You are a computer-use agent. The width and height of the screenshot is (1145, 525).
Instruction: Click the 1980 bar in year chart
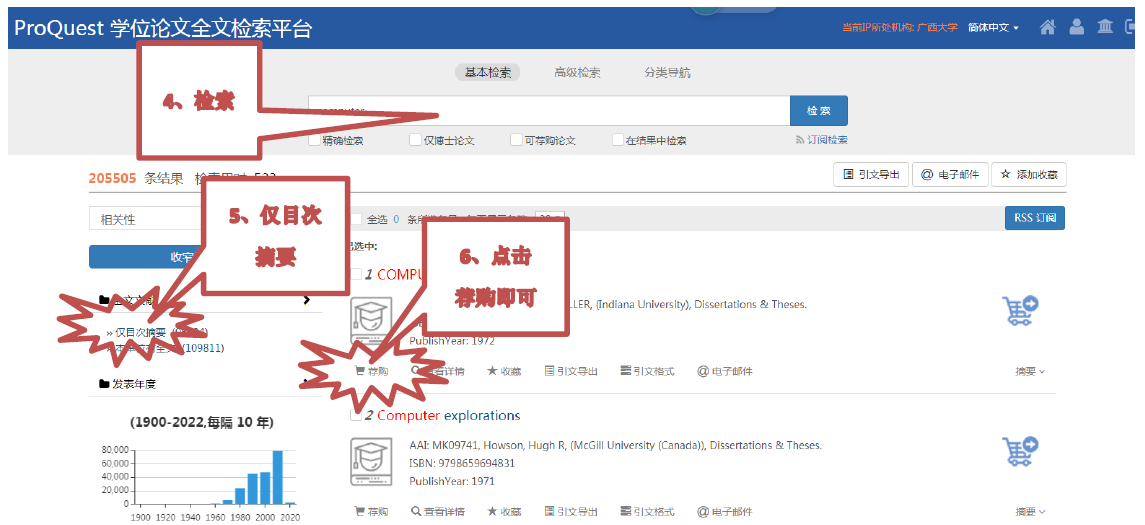(240, 496)
